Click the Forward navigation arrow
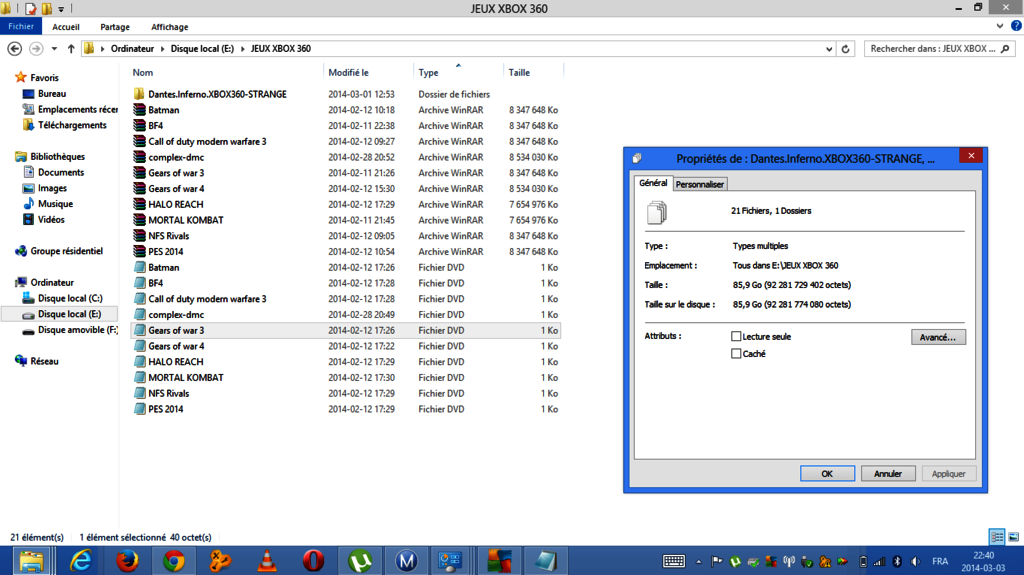 click(x=37, y=48)
